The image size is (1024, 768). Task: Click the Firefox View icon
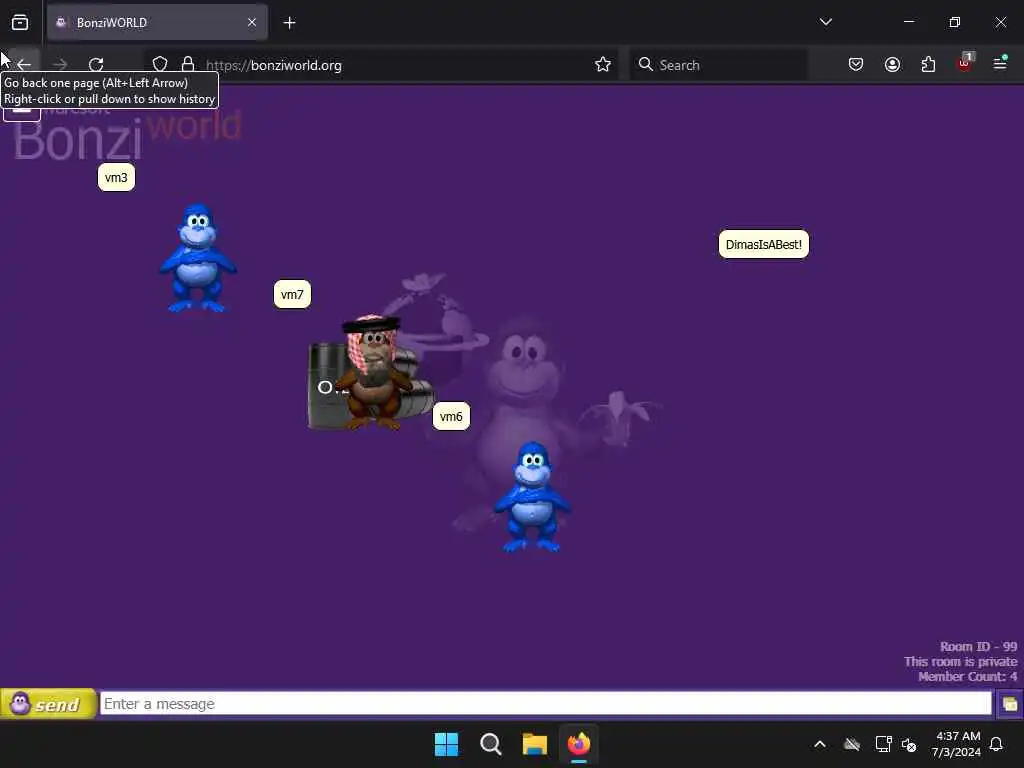pyautogui.click(x=20, y=23)
